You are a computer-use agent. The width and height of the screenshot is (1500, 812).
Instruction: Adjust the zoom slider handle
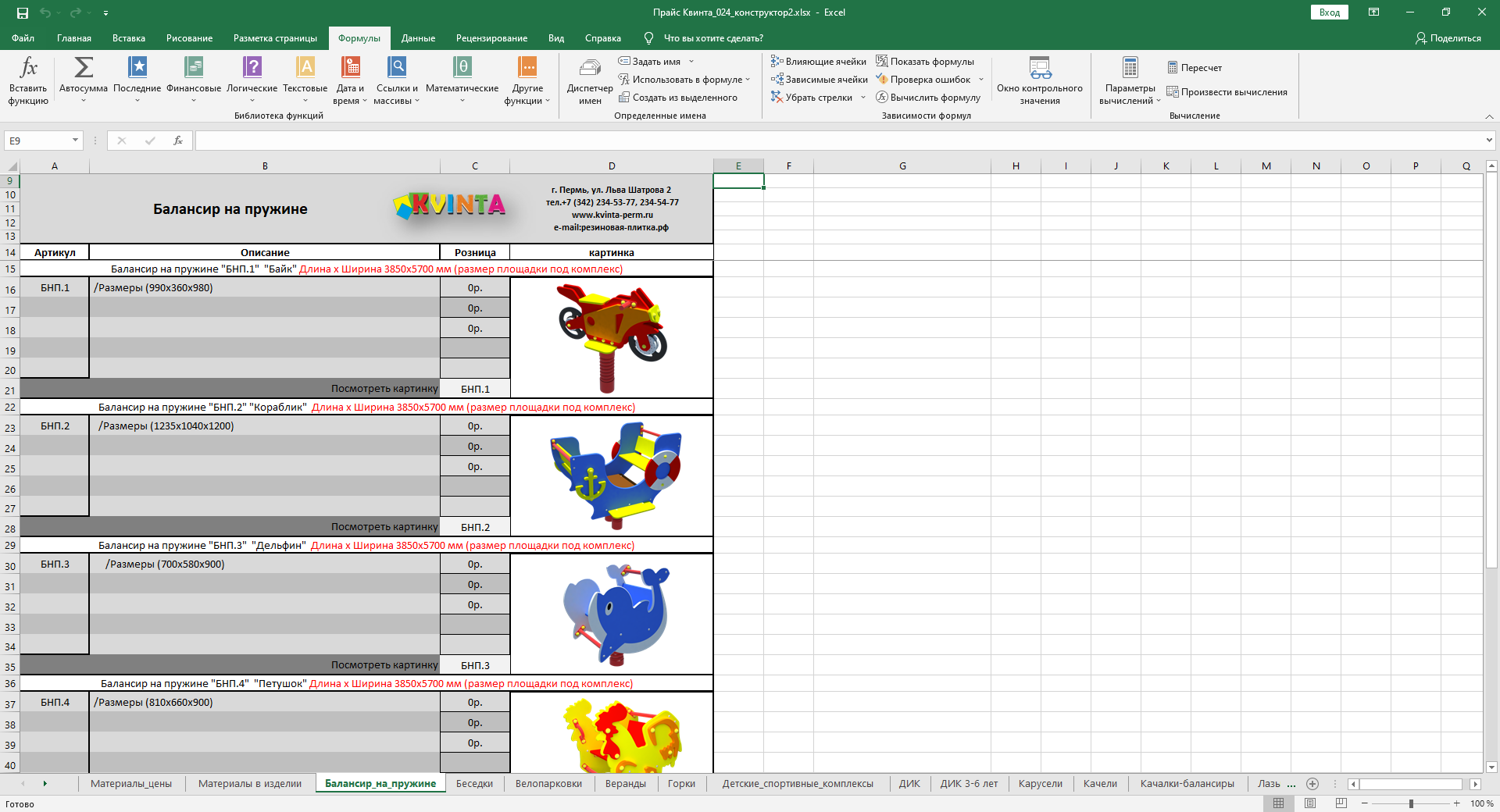coord(1411,803)
